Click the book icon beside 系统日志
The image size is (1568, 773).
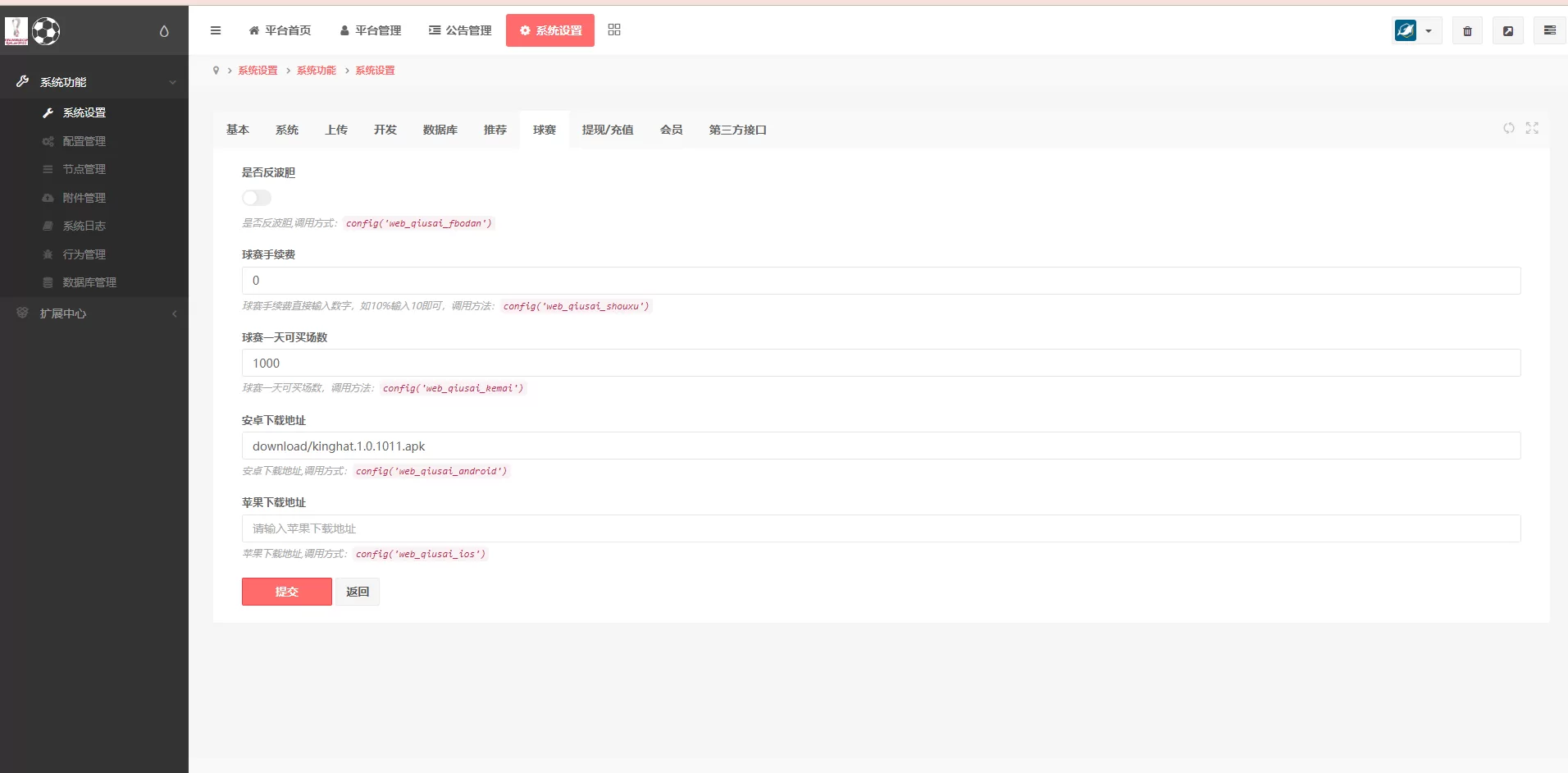pyautogui.click(x=48, y=226)
